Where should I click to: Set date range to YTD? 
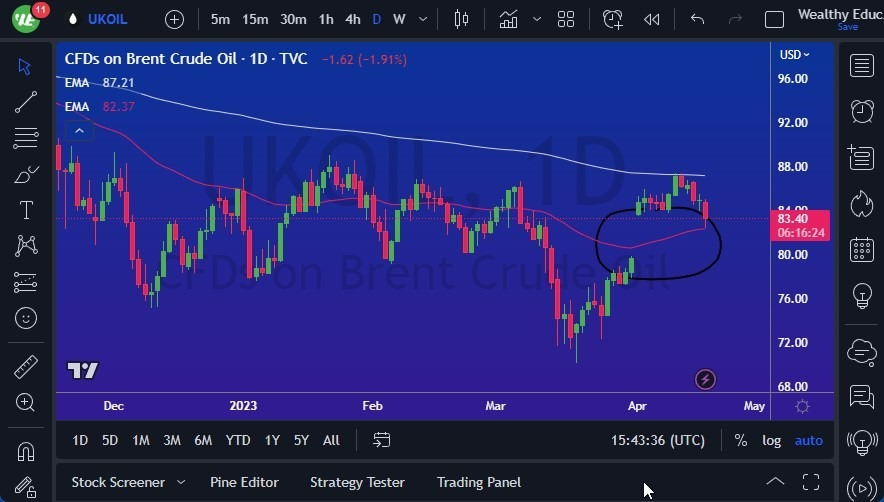point(238,441)
